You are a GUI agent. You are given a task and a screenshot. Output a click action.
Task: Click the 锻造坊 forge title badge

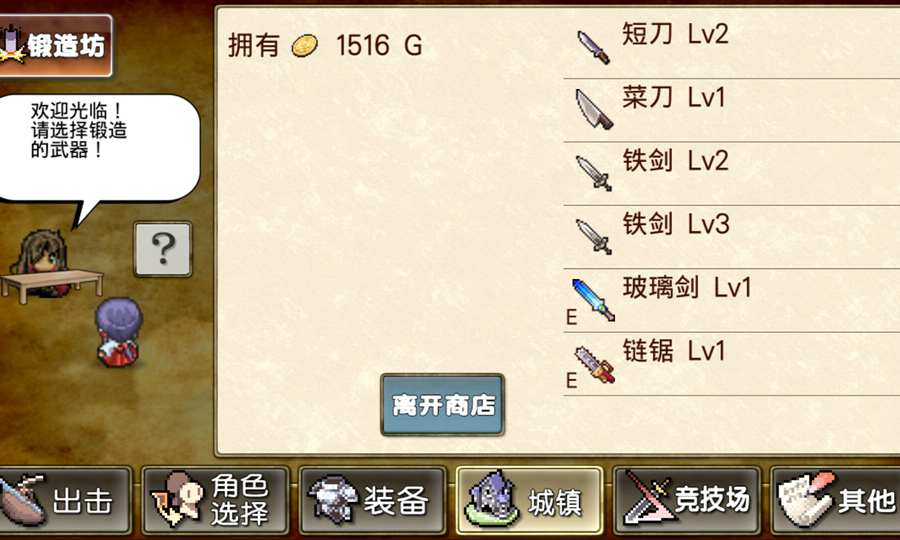tap(56, 46)
